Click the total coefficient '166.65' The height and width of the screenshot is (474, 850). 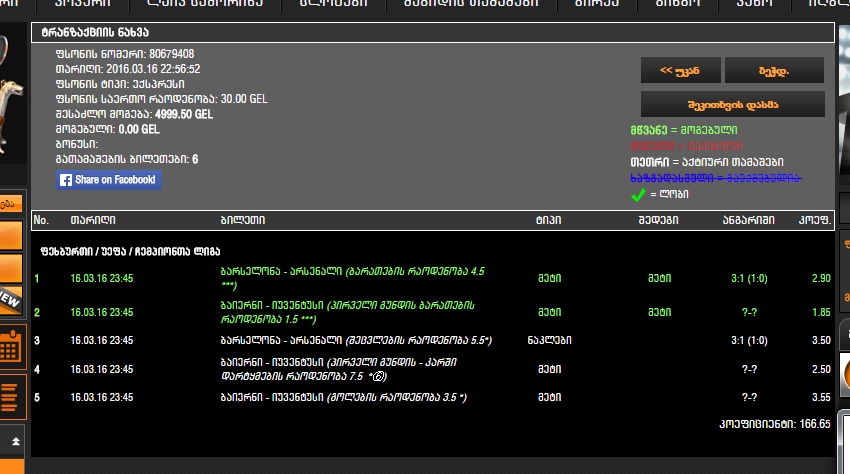pyautogui.click(x=815, y=424)
